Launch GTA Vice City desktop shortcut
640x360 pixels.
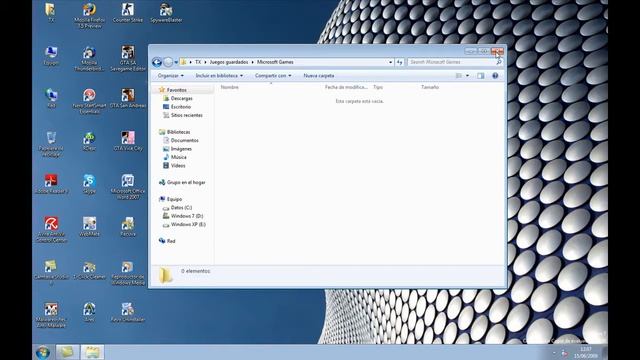(127, 141)
